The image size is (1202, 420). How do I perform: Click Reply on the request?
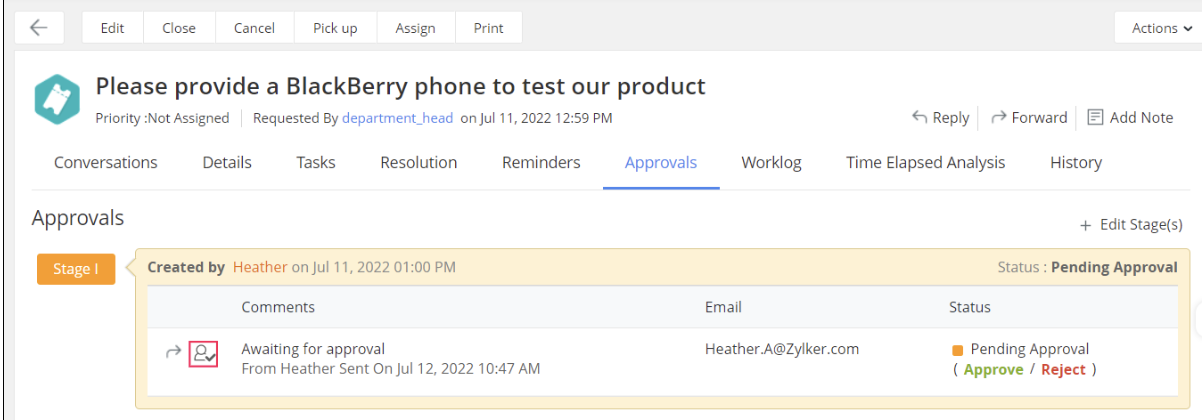(x=940, y=118)
